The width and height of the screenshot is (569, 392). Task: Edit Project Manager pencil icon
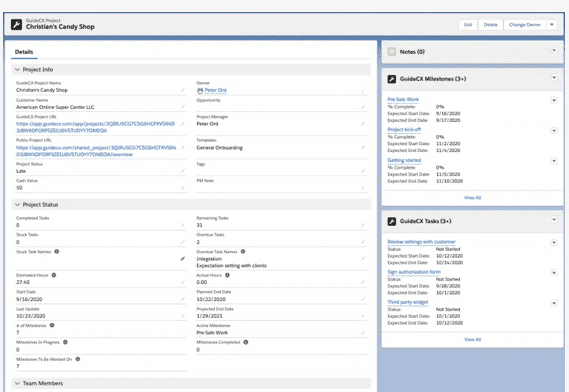tap(363, 124)
